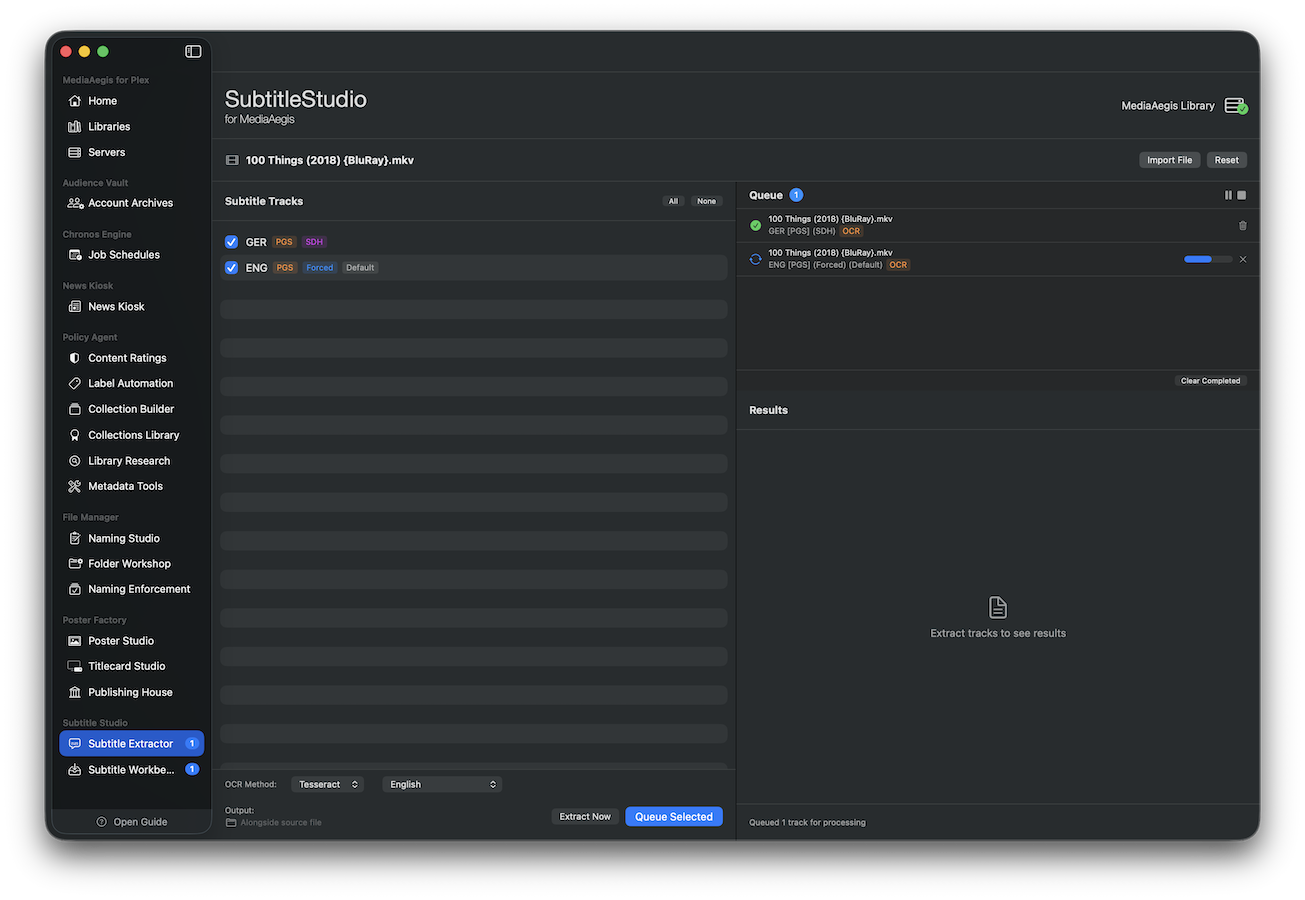Click the Label Automation tag icon
This screenshot has width=1305, height=900.
point(74,384)
